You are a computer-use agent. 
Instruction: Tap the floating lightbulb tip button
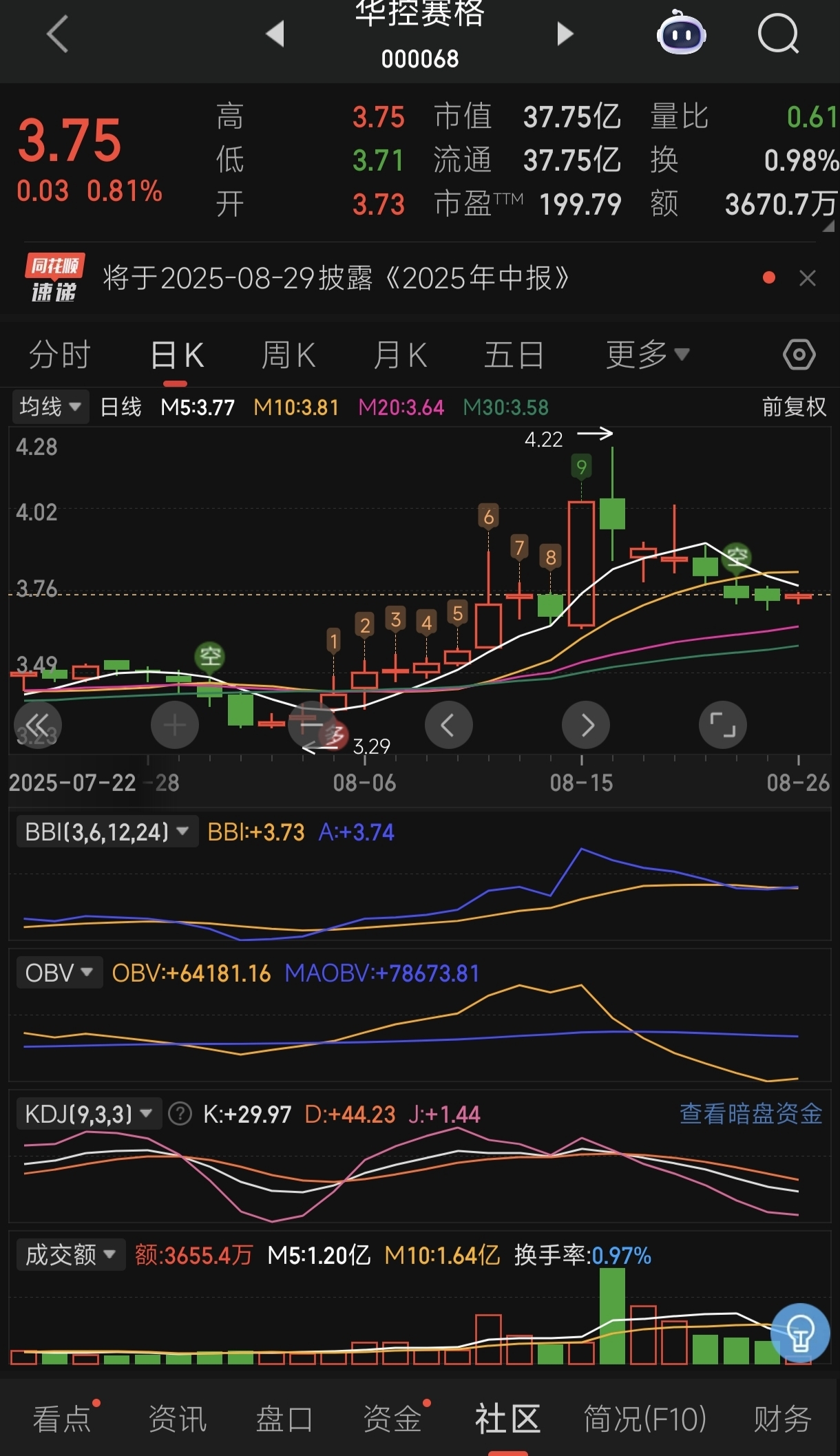pyautogui.click(x=800, y=1333)
